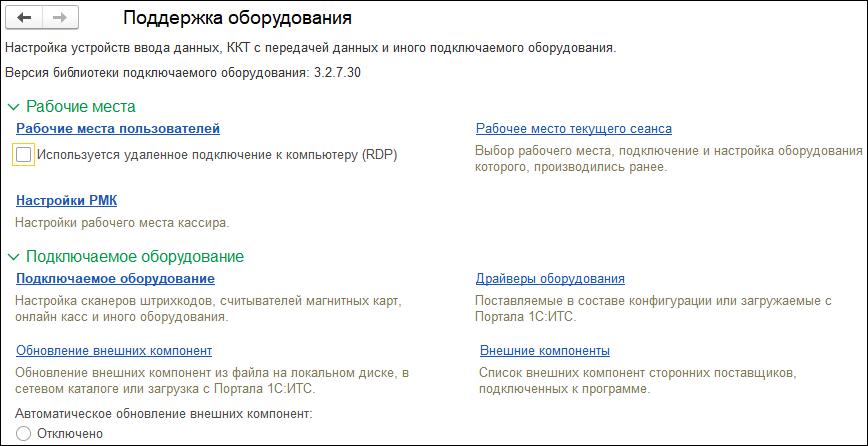
Task: Click the forward arrow navigation button
Action: tap(61, 19)
